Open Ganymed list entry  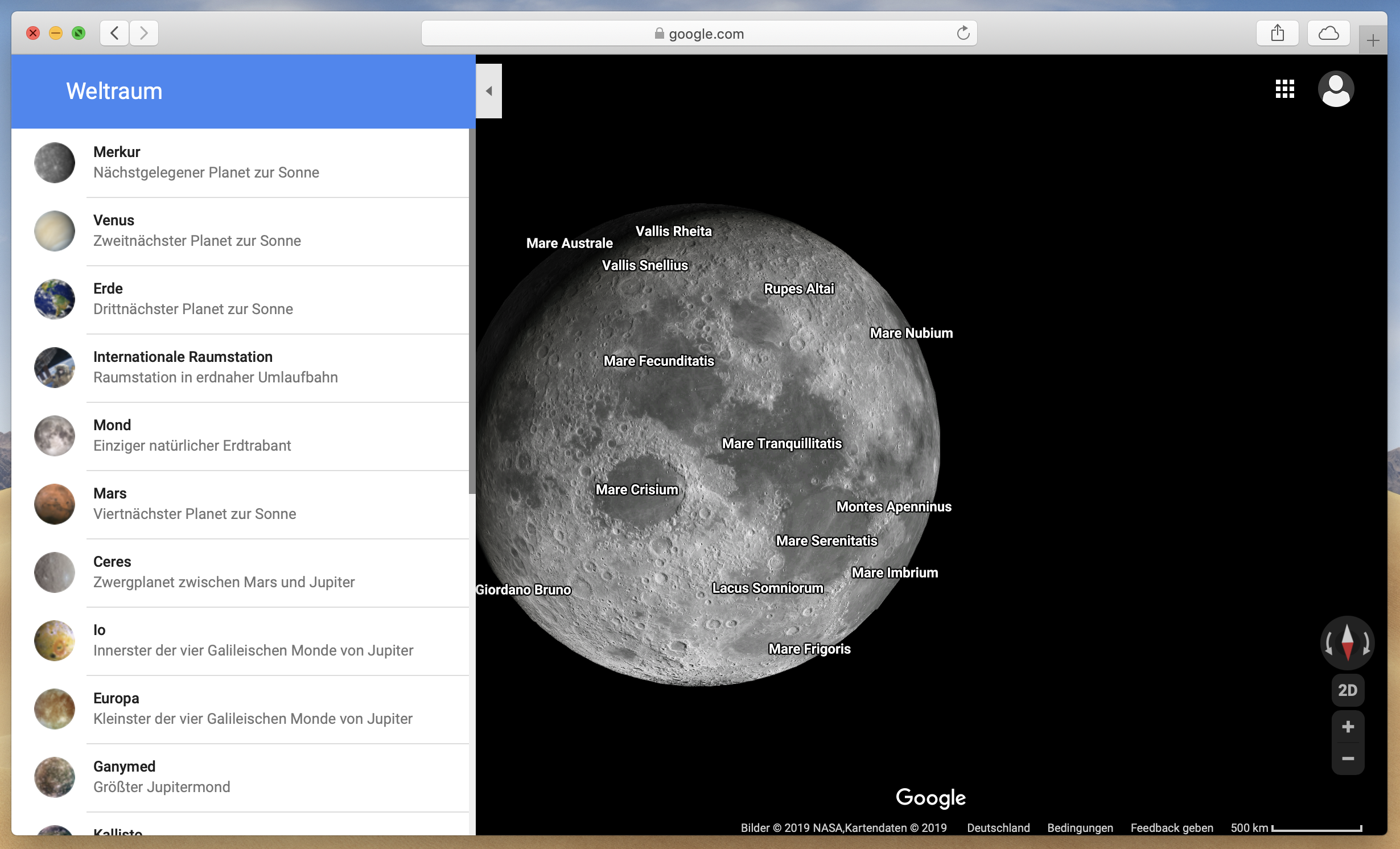point(240,777)
